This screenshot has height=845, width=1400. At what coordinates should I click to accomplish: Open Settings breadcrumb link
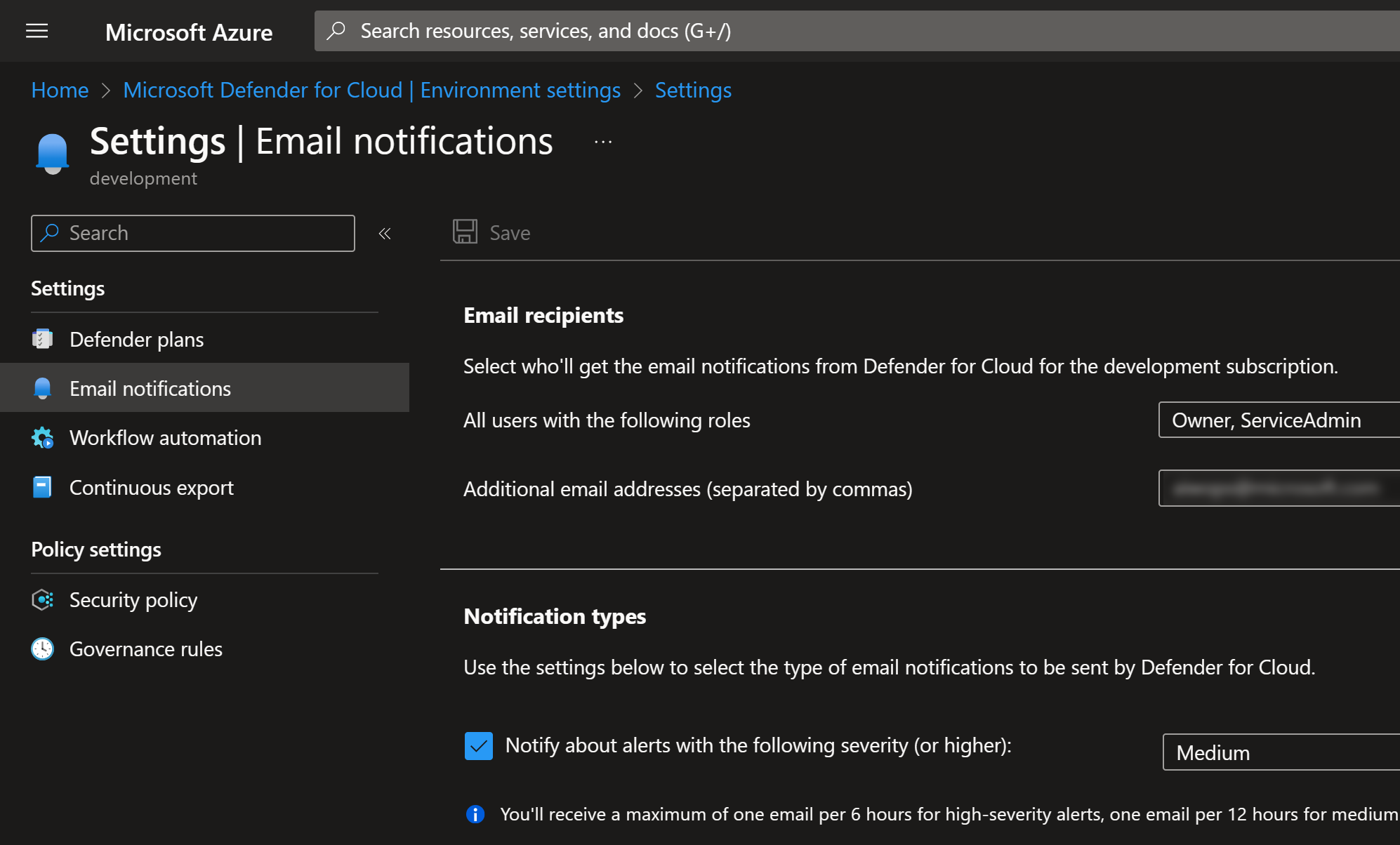click(x=693, y=90)
